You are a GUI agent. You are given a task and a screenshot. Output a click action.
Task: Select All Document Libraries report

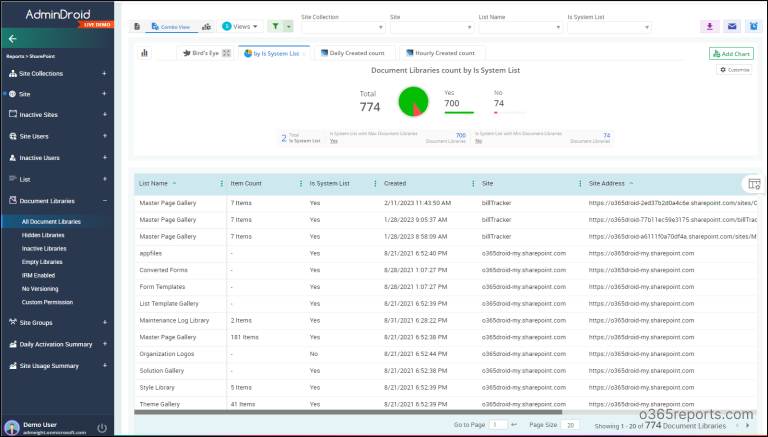(51, 221)
